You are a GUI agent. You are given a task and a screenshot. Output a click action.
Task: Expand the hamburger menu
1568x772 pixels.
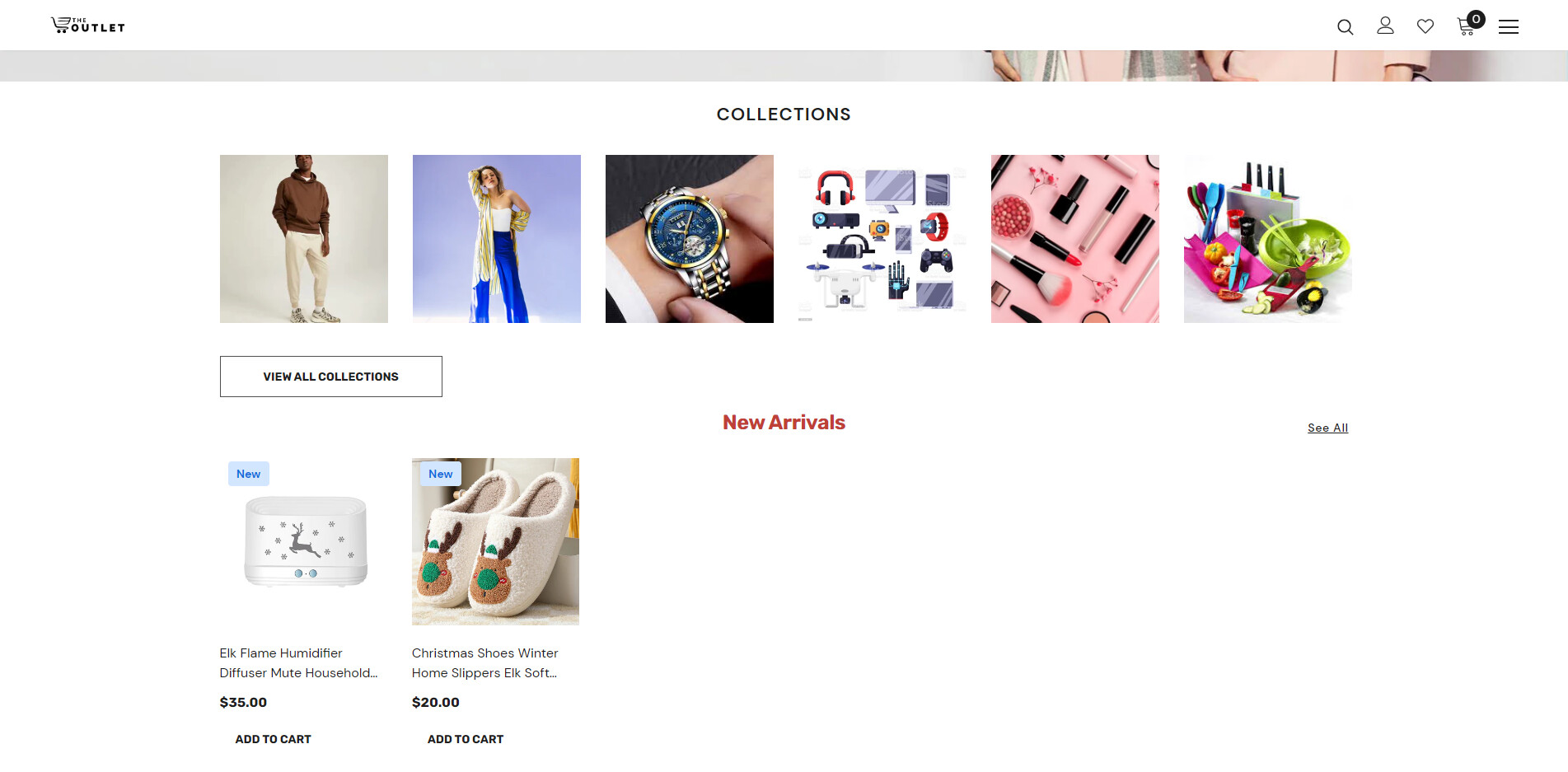1509,27
